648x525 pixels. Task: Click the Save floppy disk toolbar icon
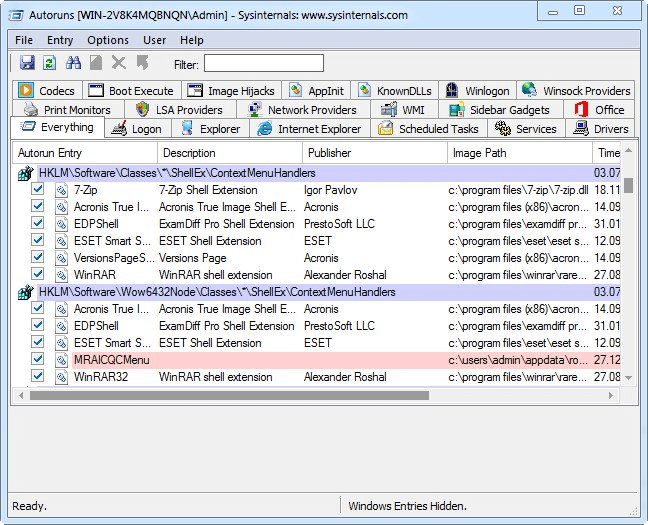pyautogui.click(x=27, y=63)
